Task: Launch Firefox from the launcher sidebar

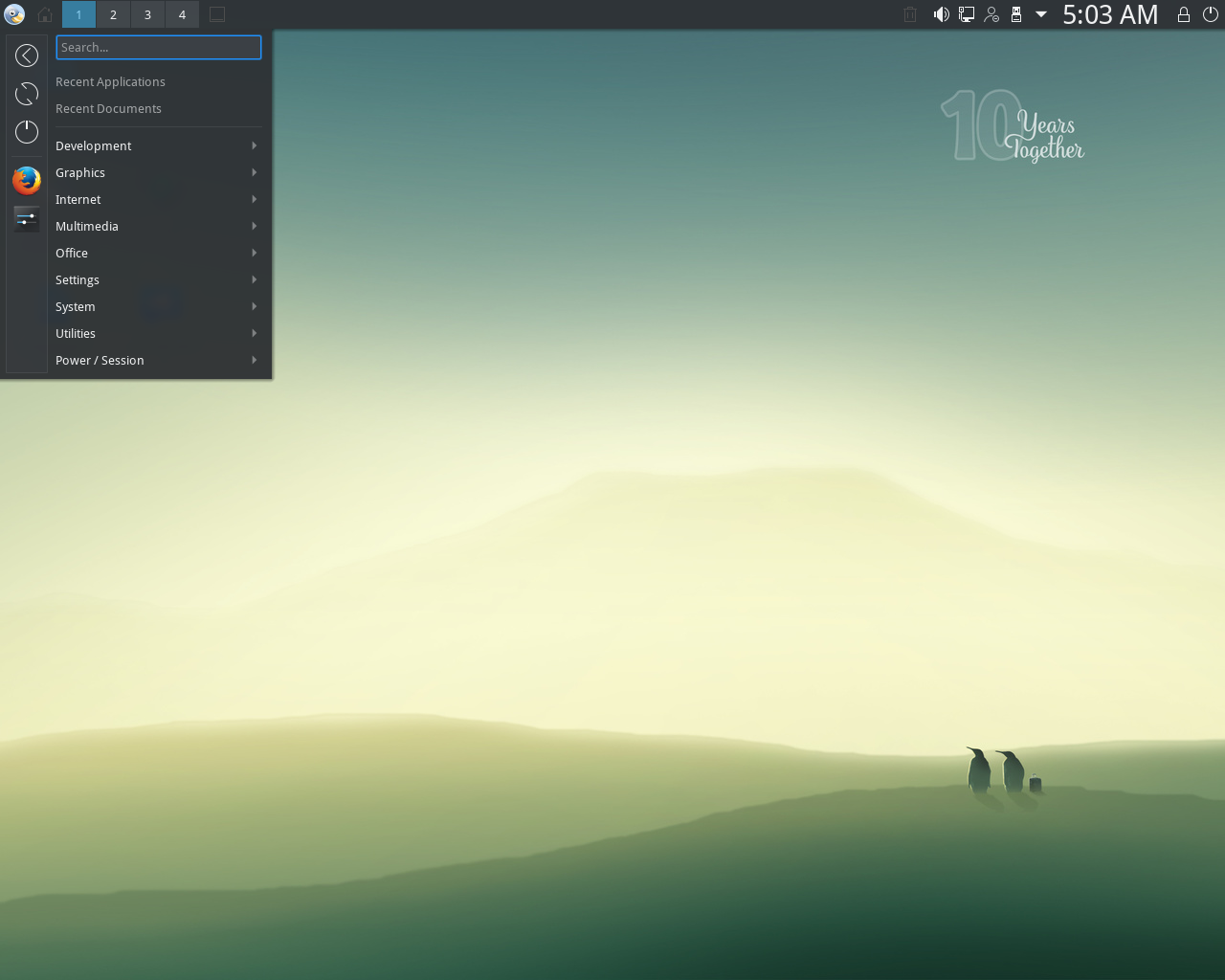Action: coord(27,180)
